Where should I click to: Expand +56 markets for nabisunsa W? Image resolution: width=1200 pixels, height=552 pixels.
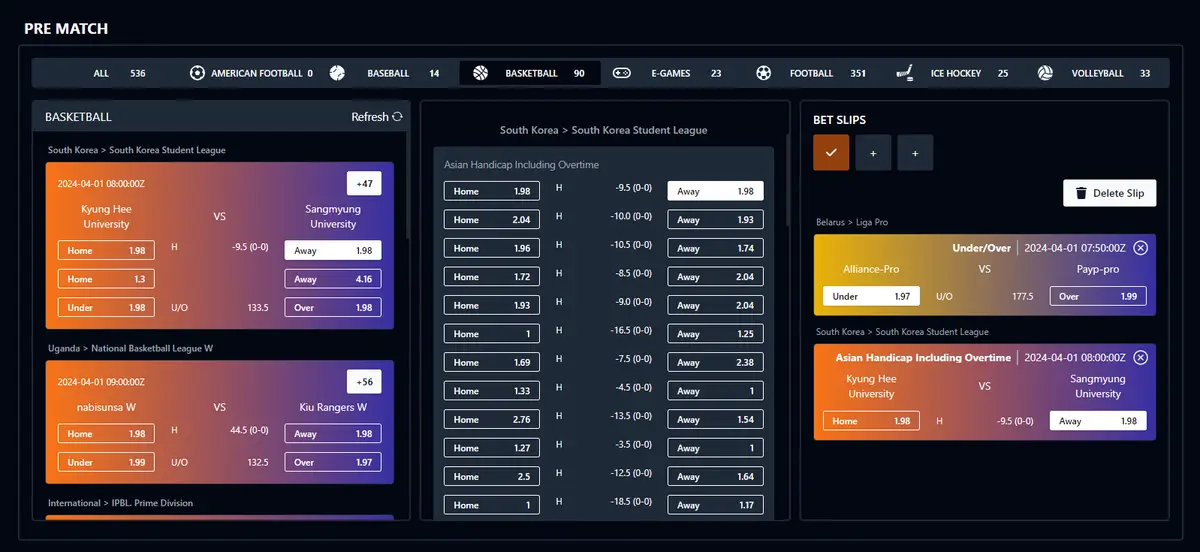tap(364, 381)
